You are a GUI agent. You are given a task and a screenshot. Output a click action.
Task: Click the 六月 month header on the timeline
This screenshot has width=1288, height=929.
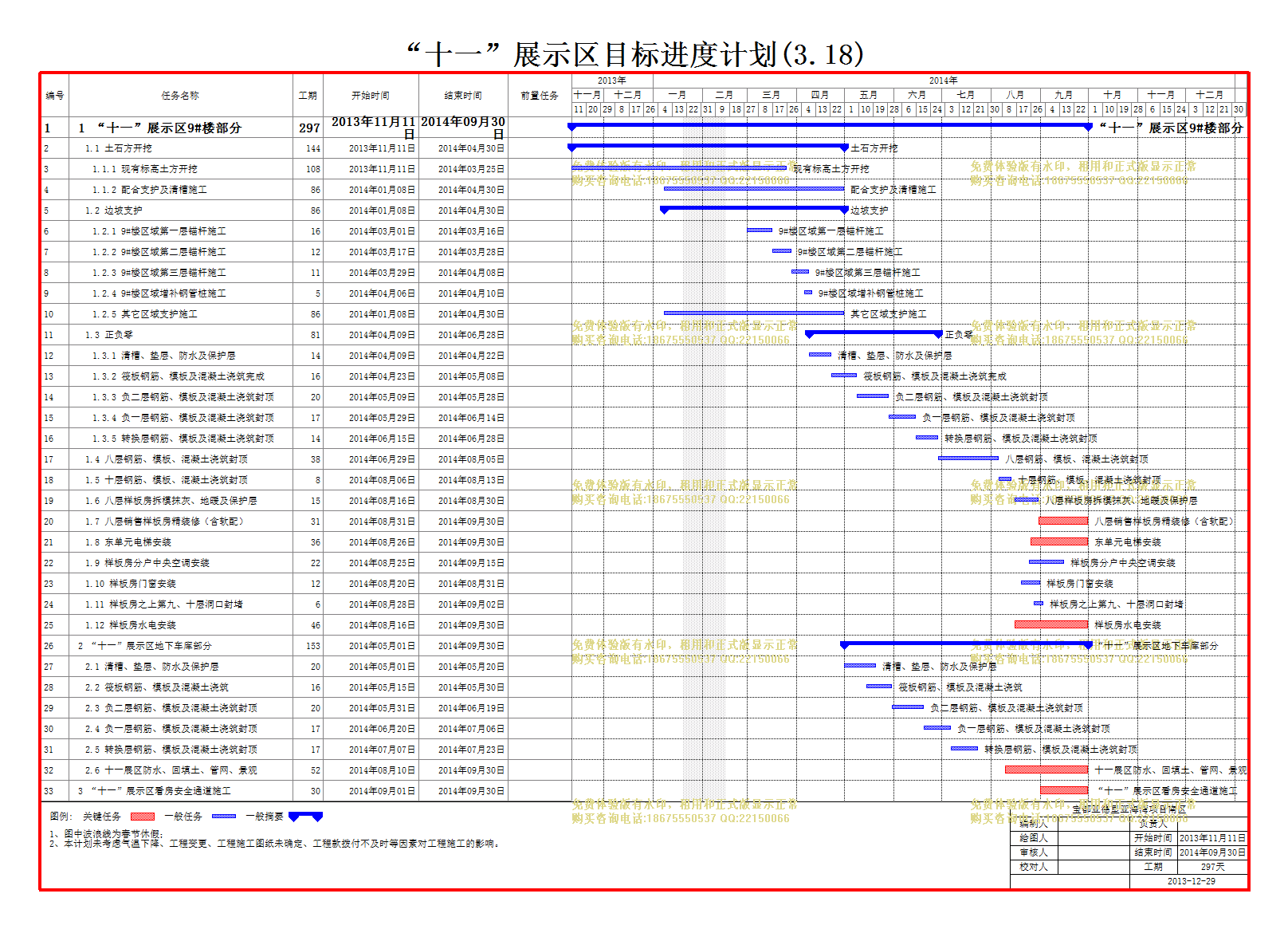coord(917,95)
